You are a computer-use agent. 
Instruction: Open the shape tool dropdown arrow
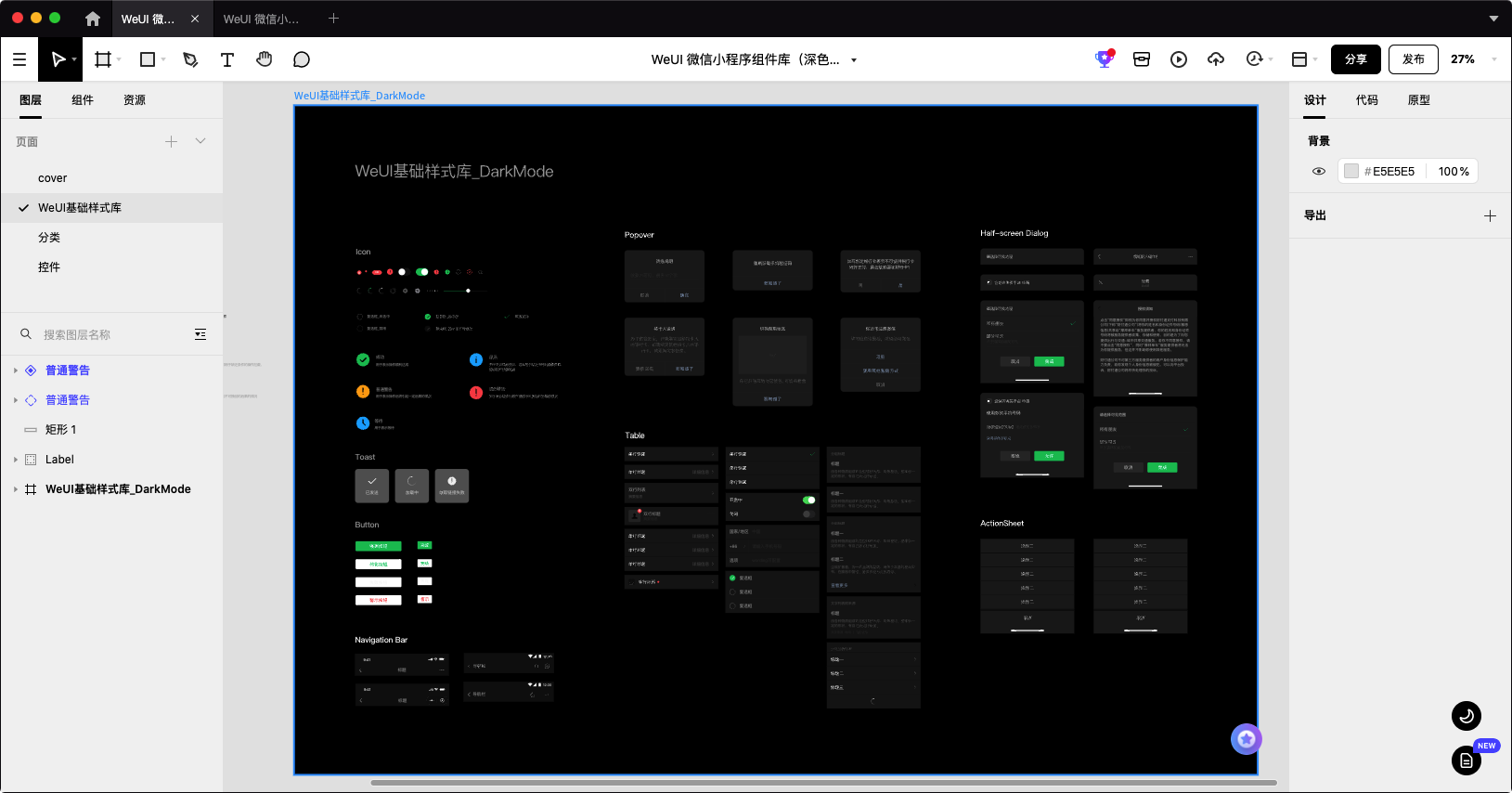163,59
